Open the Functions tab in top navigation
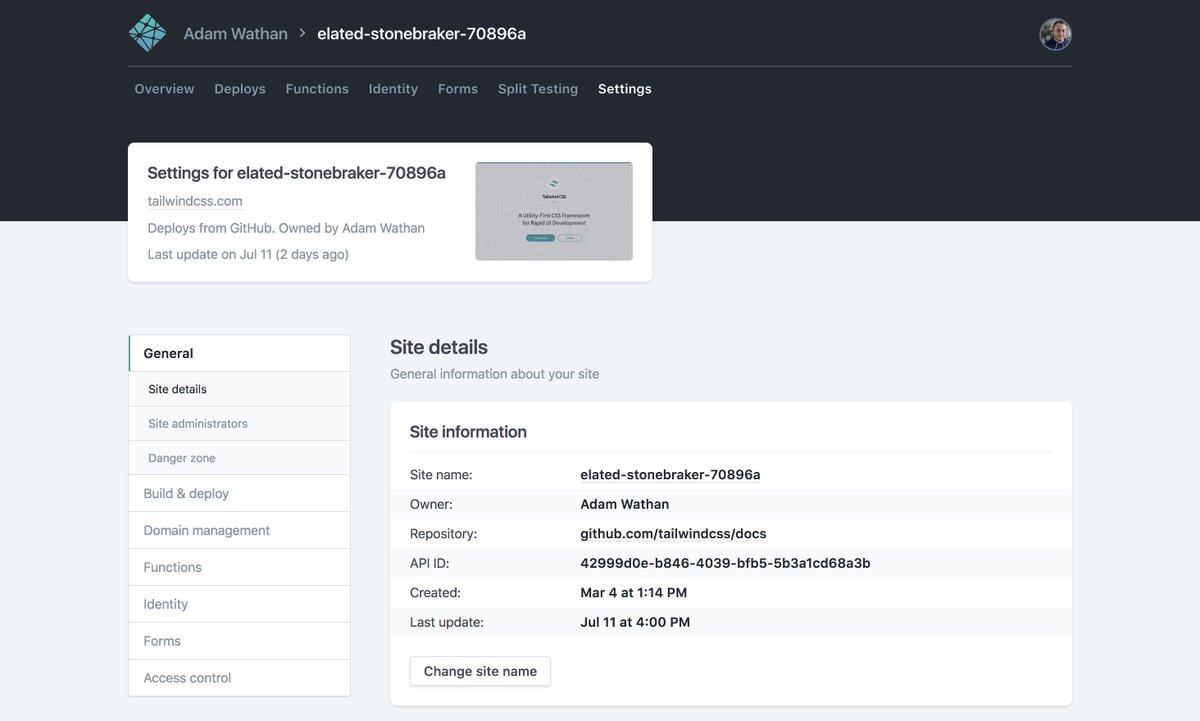This screenshot has width=1200, height=721. coord(317,89)
